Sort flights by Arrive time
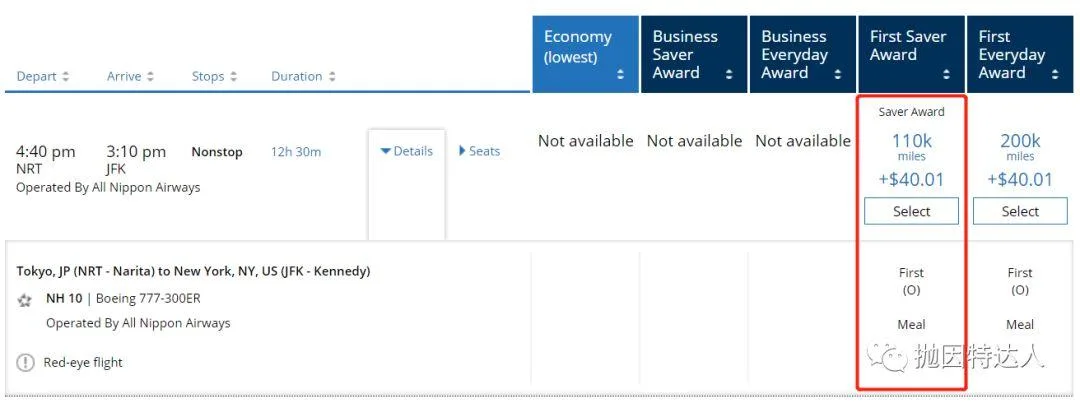This screenshot has width=1080, height=403. (x=130, y=76)
